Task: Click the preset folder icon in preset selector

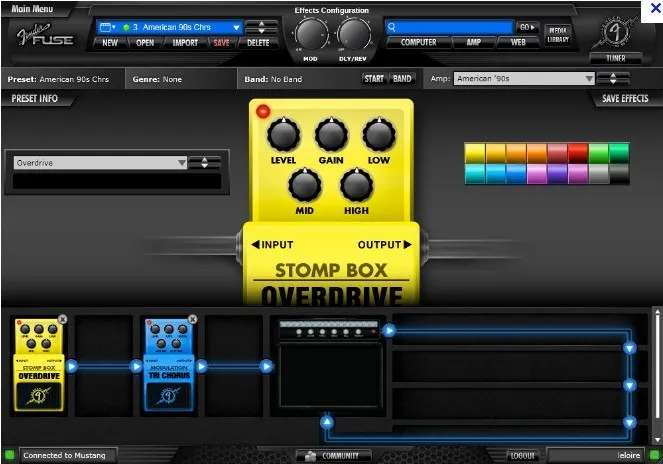Action: click(105, 27)
